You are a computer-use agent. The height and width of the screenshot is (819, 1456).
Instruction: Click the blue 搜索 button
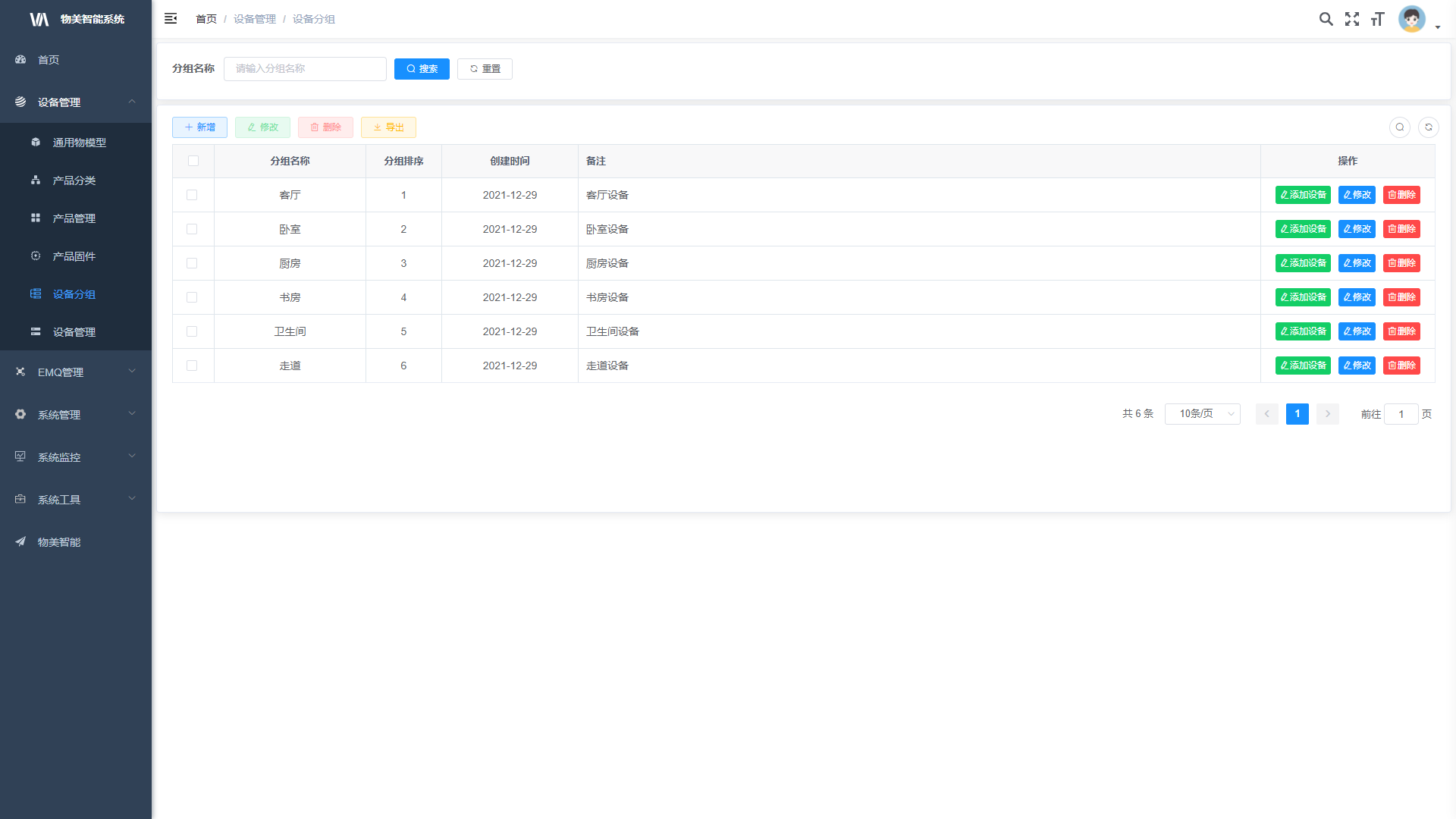422,69
